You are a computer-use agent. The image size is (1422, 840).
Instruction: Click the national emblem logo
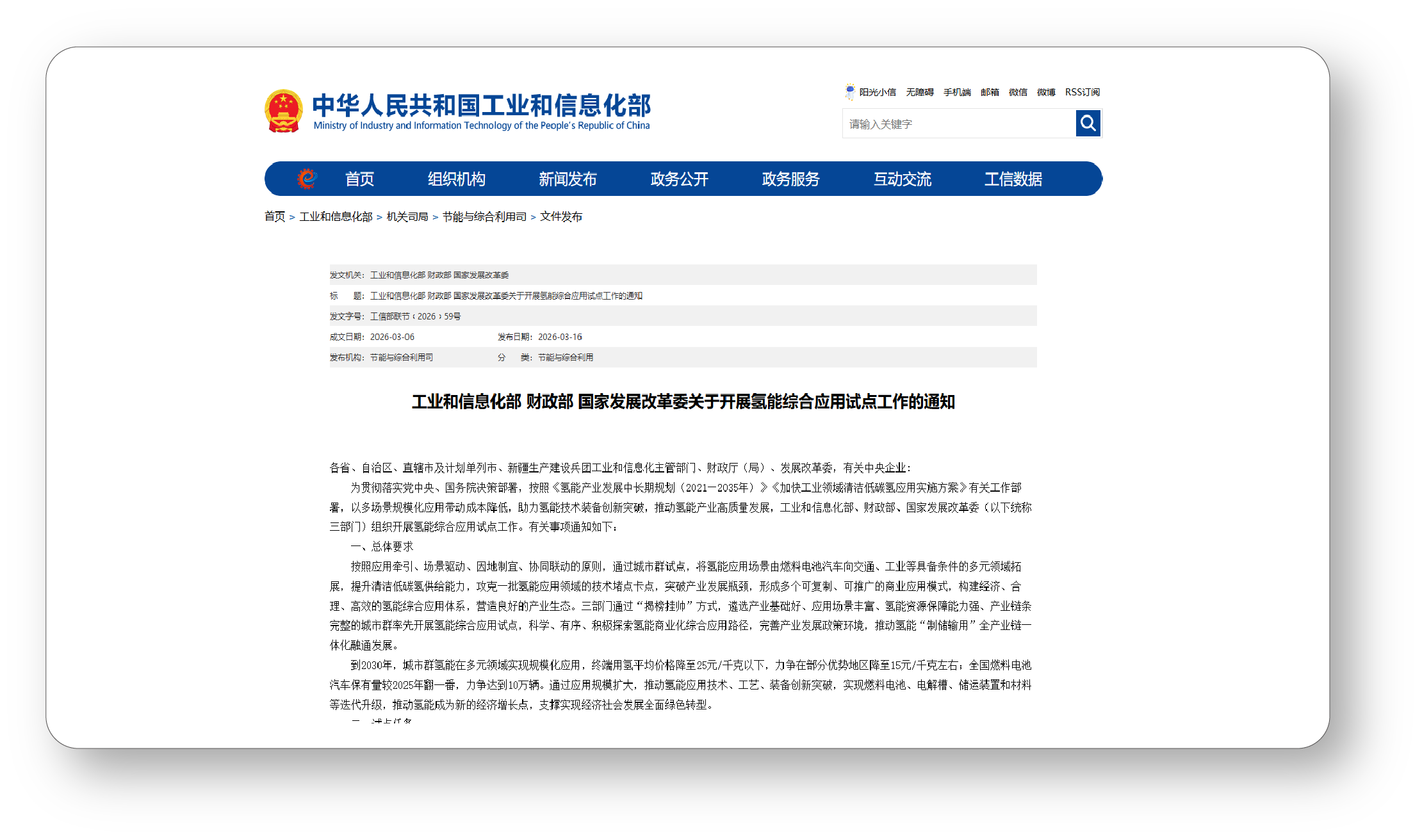tap(283, 111)
